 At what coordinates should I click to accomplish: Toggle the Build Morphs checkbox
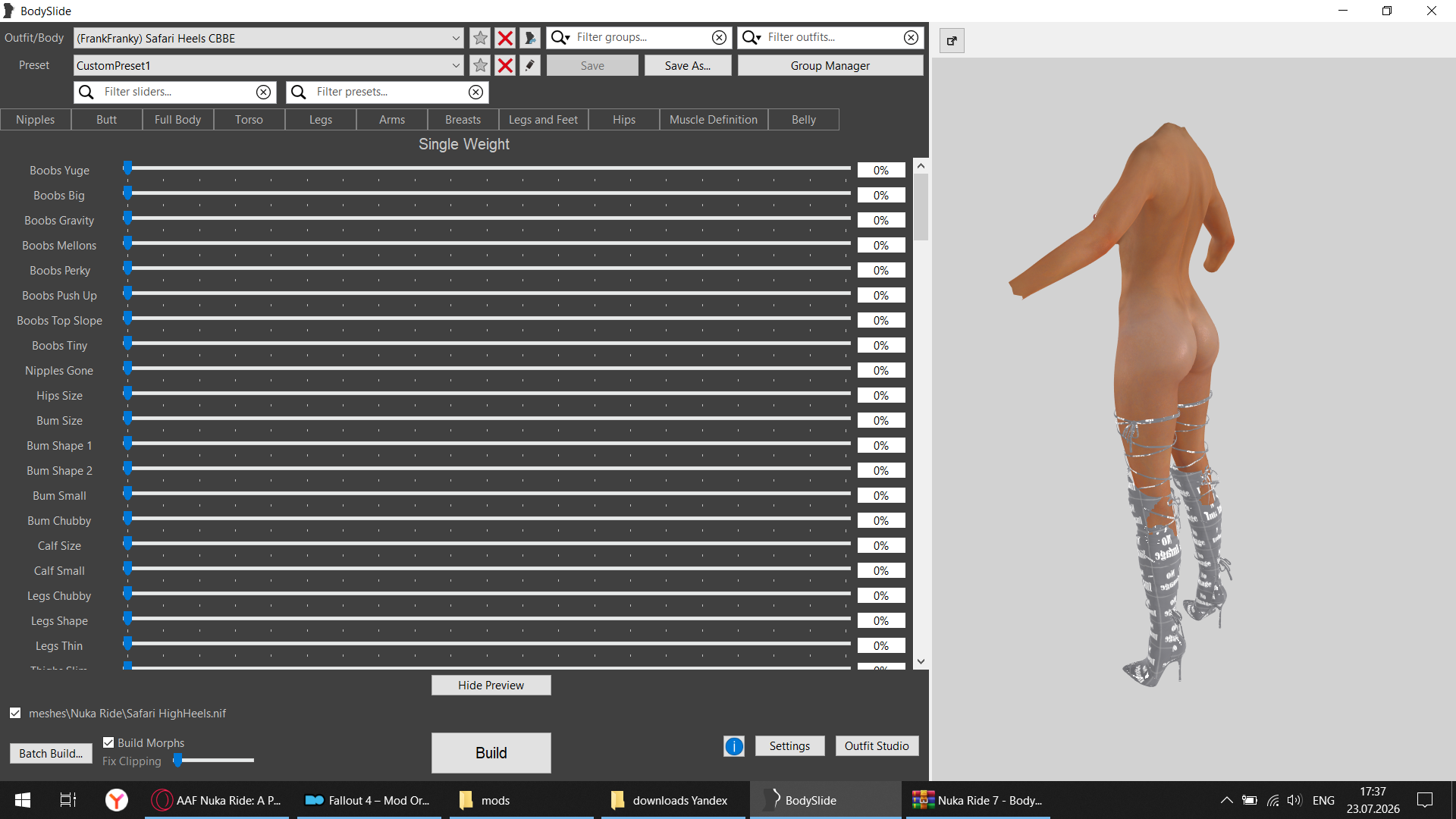click(108, 742)
